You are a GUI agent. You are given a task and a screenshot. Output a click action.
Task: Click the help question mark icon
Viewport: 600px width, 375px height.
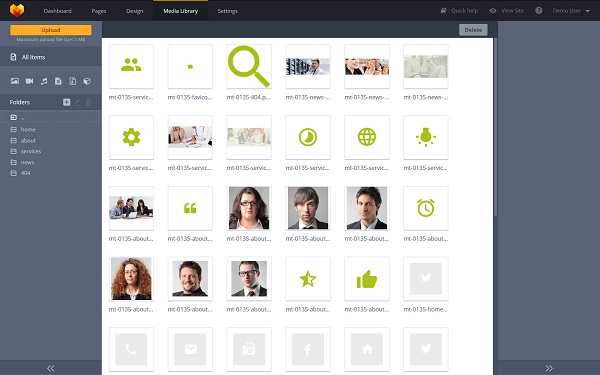coord(539,11)
